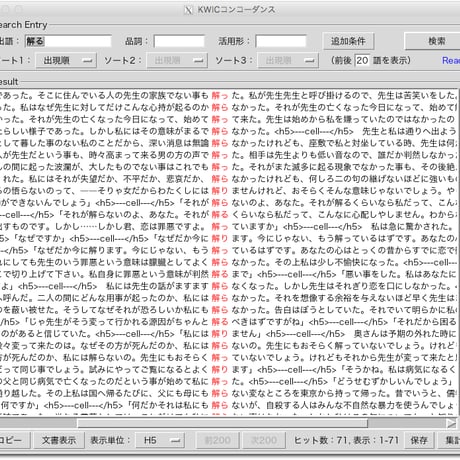The height and width of the screenshot is (460, 460).
Task: Select result line '恋は罪悪ですよ'
Action: point(230,227)
